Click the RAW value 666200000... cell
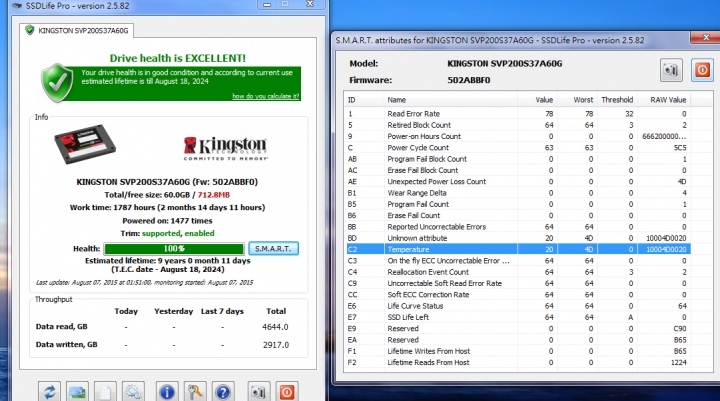 pos(664,136)
